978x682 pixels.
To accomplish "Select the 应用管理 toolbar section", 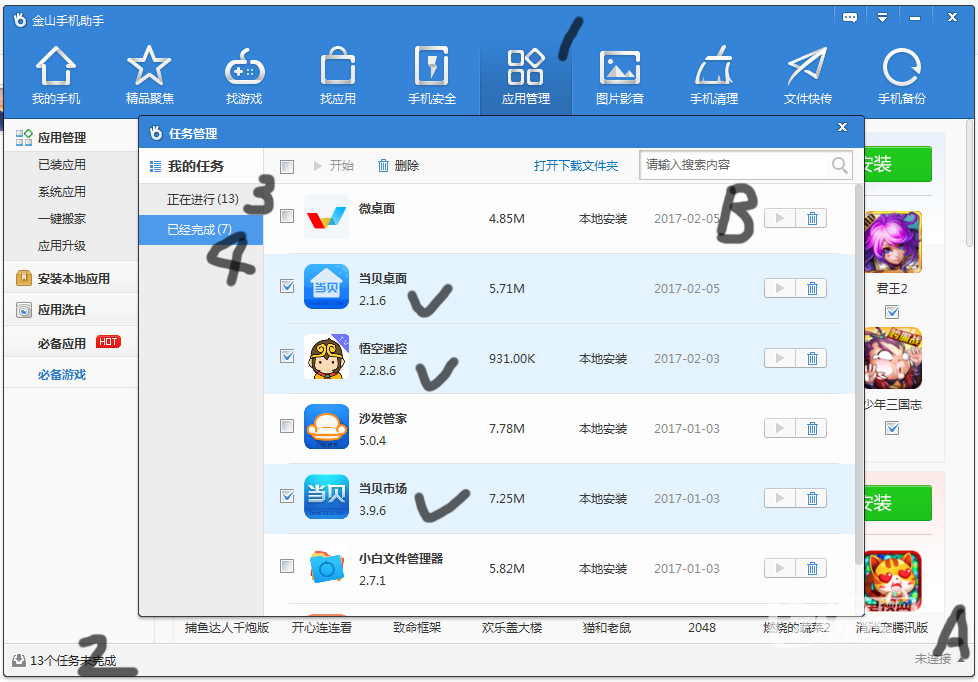I will point(526,76).
